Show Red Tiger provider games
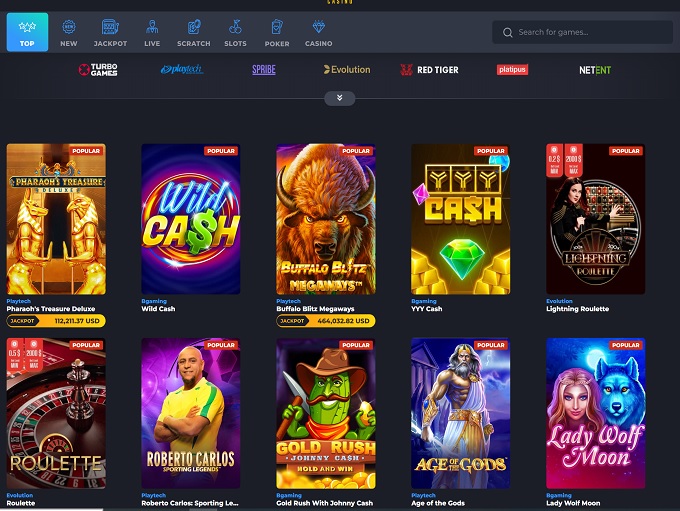 point(429,70)
